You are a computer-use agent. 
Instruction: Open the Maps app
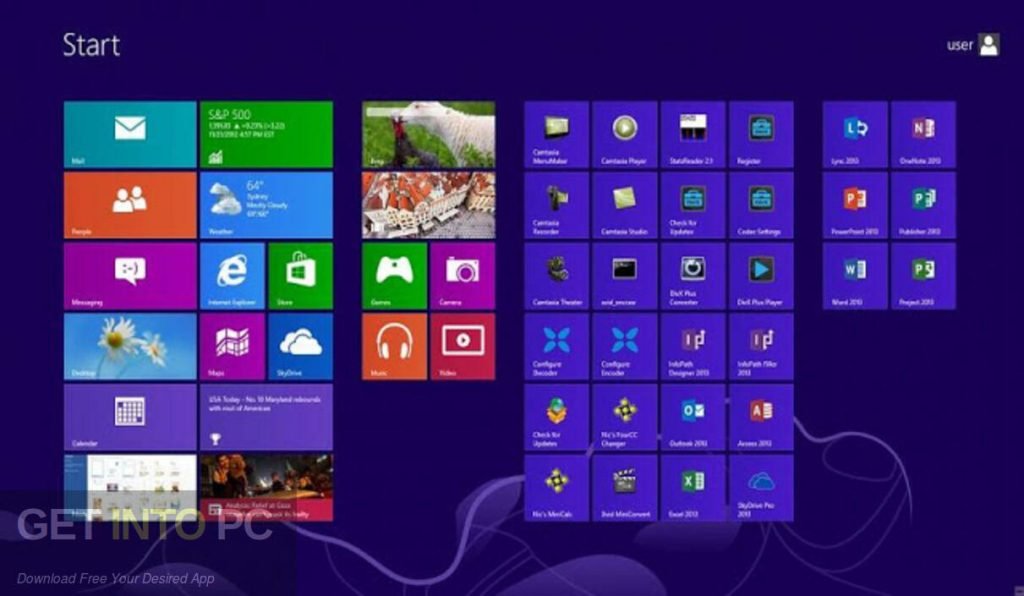click(230, 348)
